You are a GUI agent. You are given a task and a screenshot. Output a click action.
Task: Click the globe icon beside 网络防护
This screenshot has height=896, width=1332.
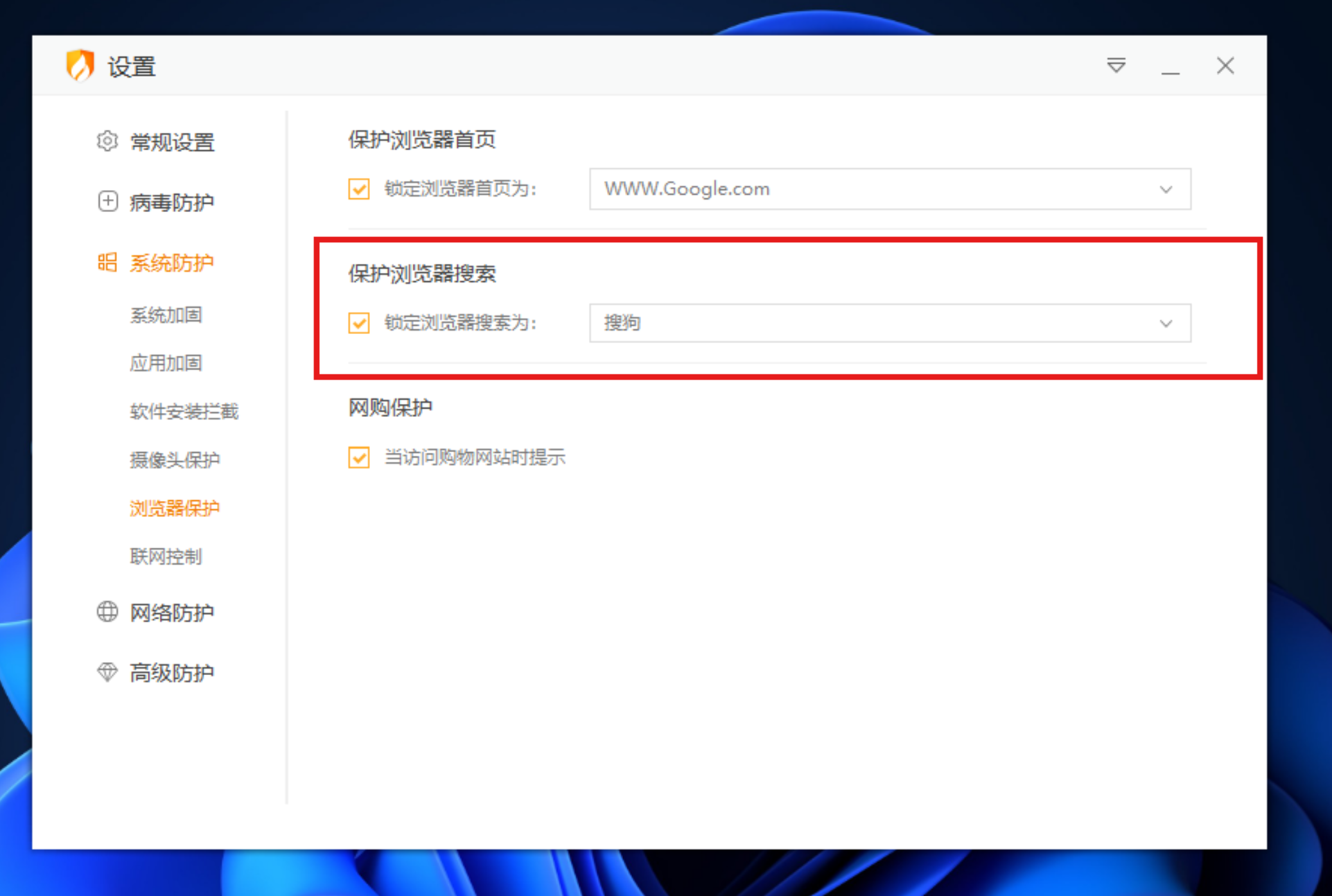107,611
